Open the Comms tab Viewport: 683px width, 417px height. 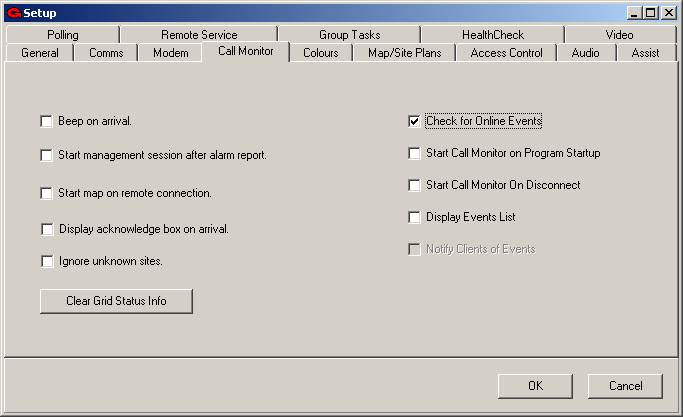[x=106, y=53]
